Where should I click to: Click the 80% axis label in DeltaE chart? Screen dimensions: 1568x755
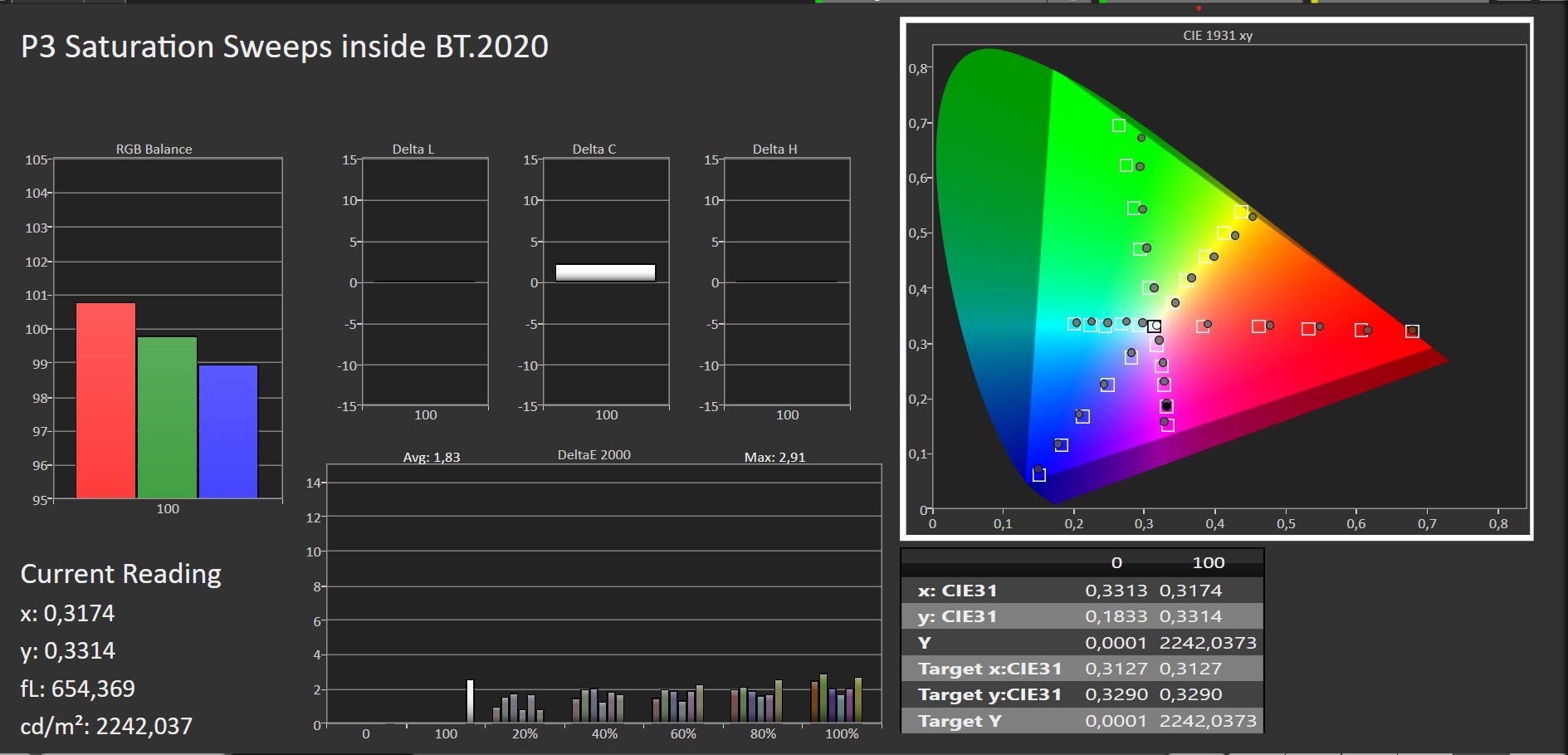[x=763, y=734]
